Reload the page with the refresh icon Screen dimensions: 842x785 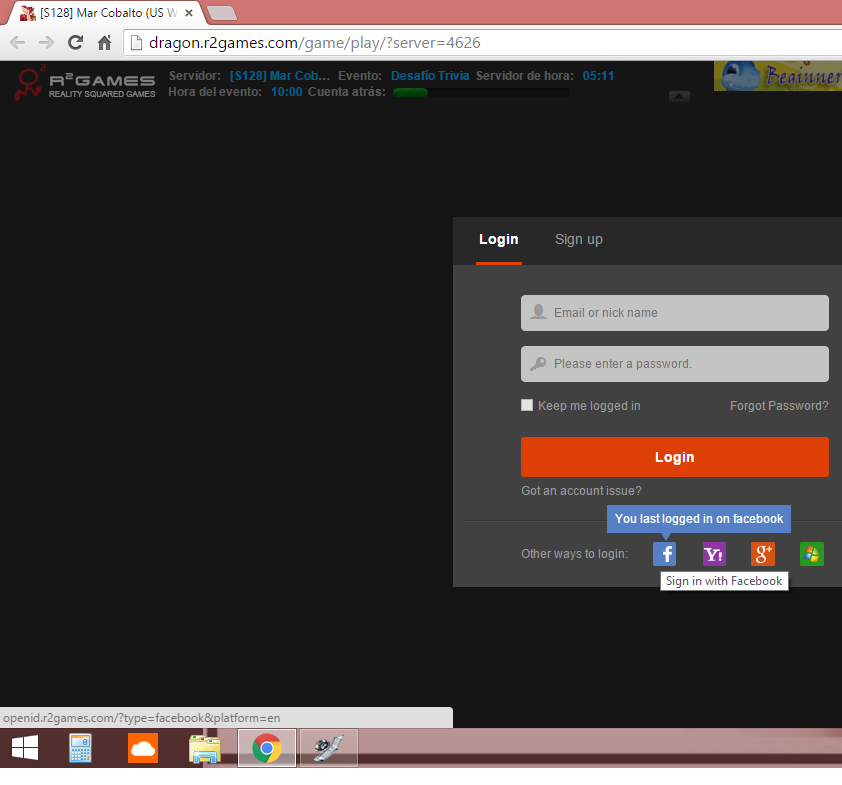tap(75, 42)
